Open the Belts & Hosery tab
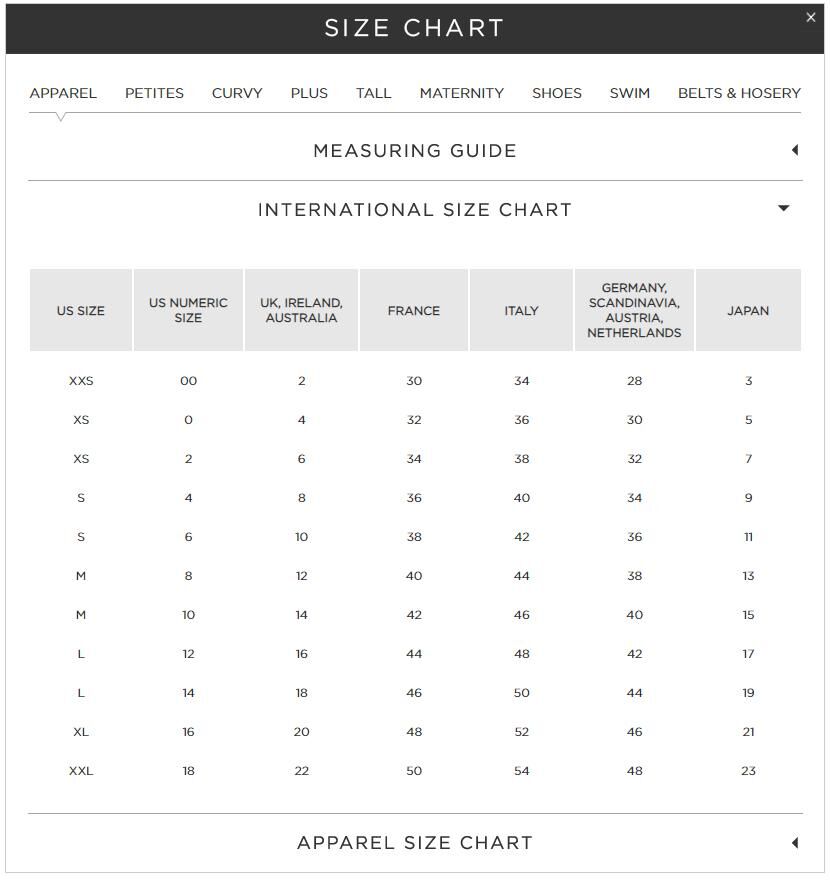This screenshot has height=881, width=830. (x=739, y=93)
